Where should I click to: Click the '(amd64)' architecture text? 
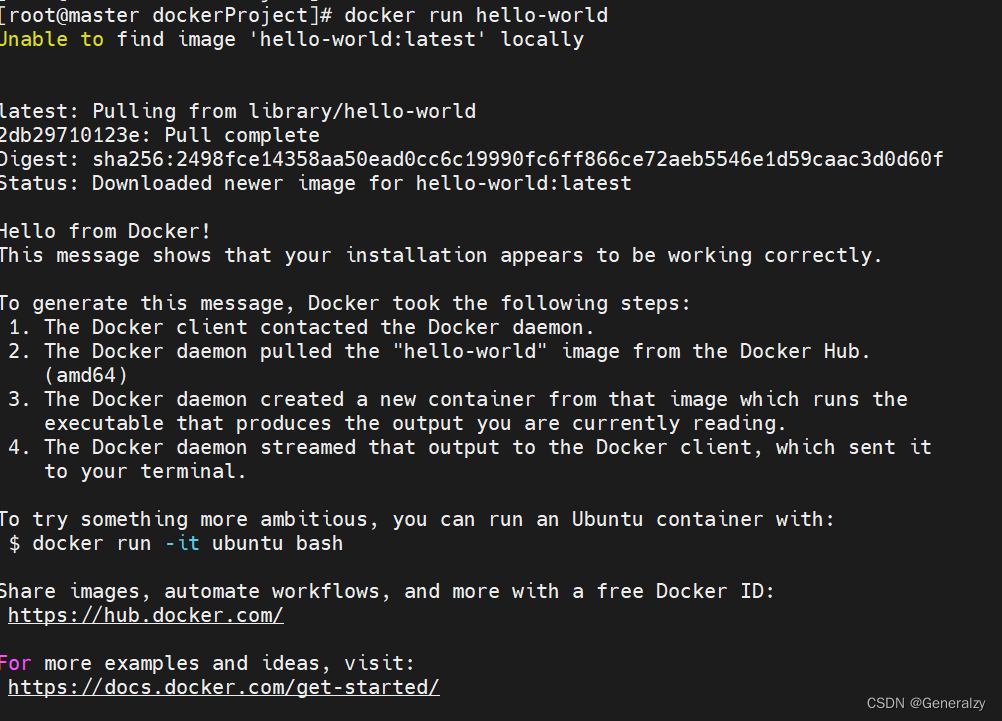coord(86,375)
